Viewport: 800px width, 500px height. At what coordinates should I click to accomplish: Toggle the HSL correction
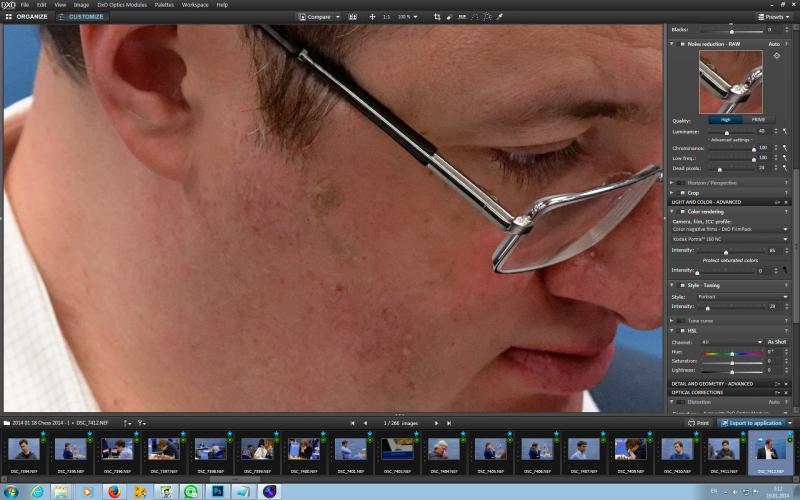point(682,331)
